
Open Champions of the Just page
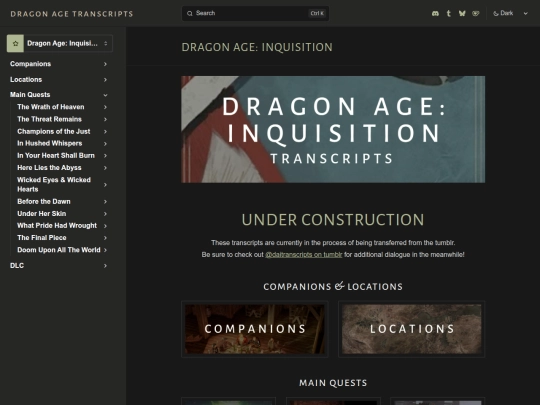pyautogui.click(x=54, y=132)
